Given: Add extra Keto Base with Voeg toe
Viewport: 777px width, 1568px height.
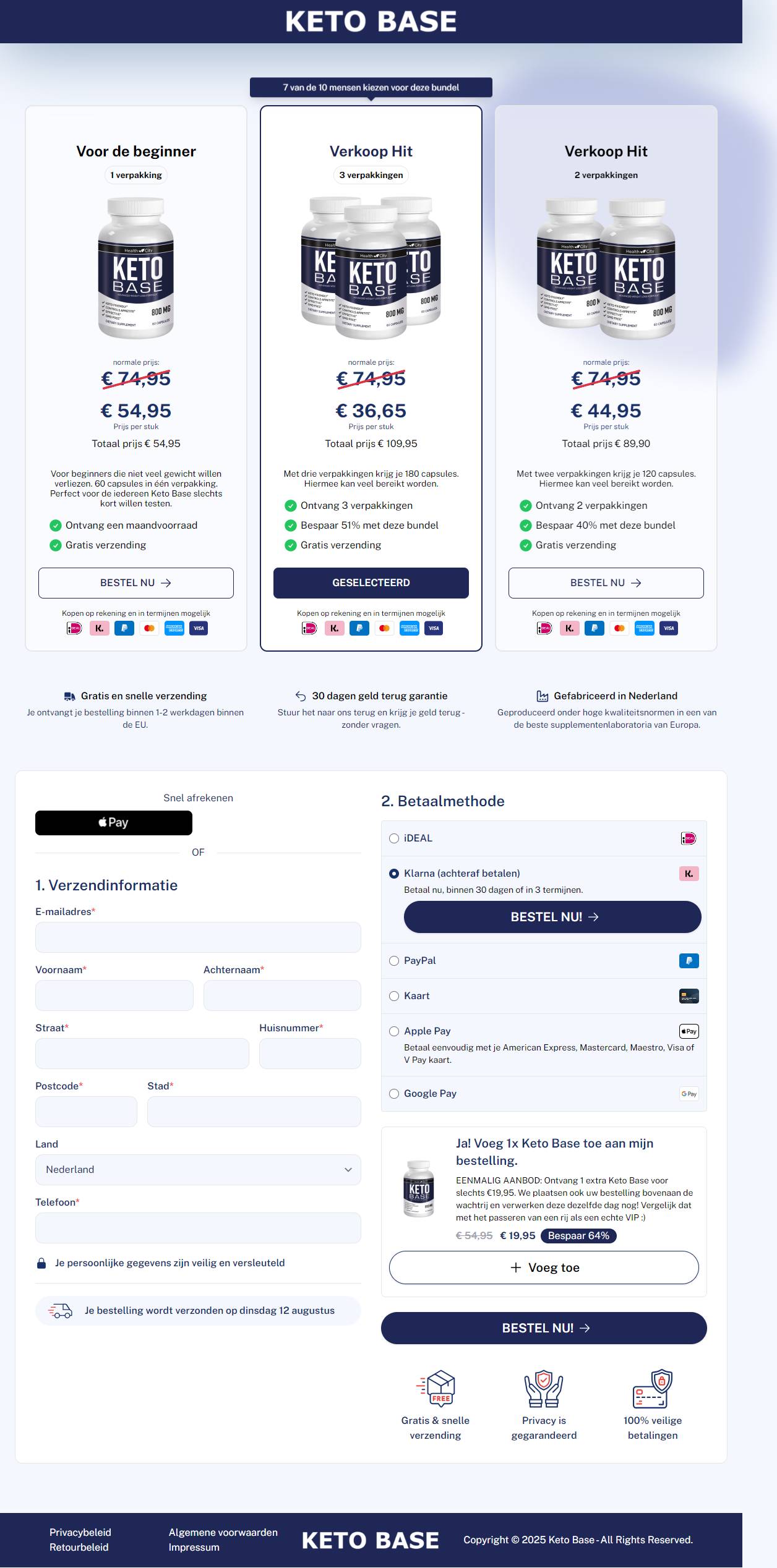Looking at the screenshot, I should pos(544,1268).
